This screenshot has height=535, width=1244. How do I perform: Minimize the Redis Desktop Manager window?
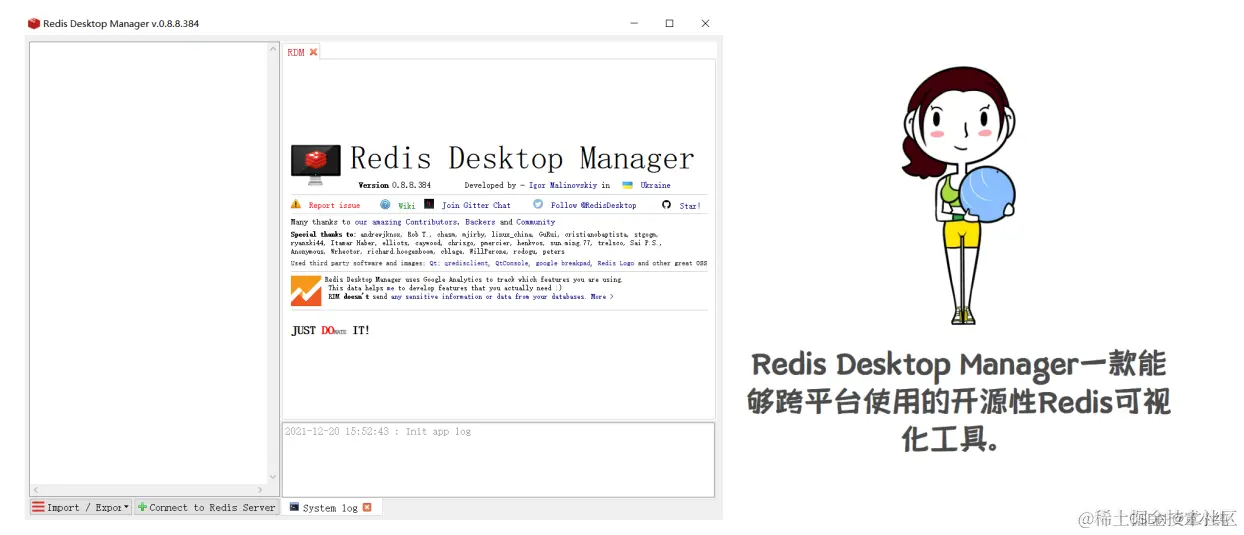coord(634,23)
